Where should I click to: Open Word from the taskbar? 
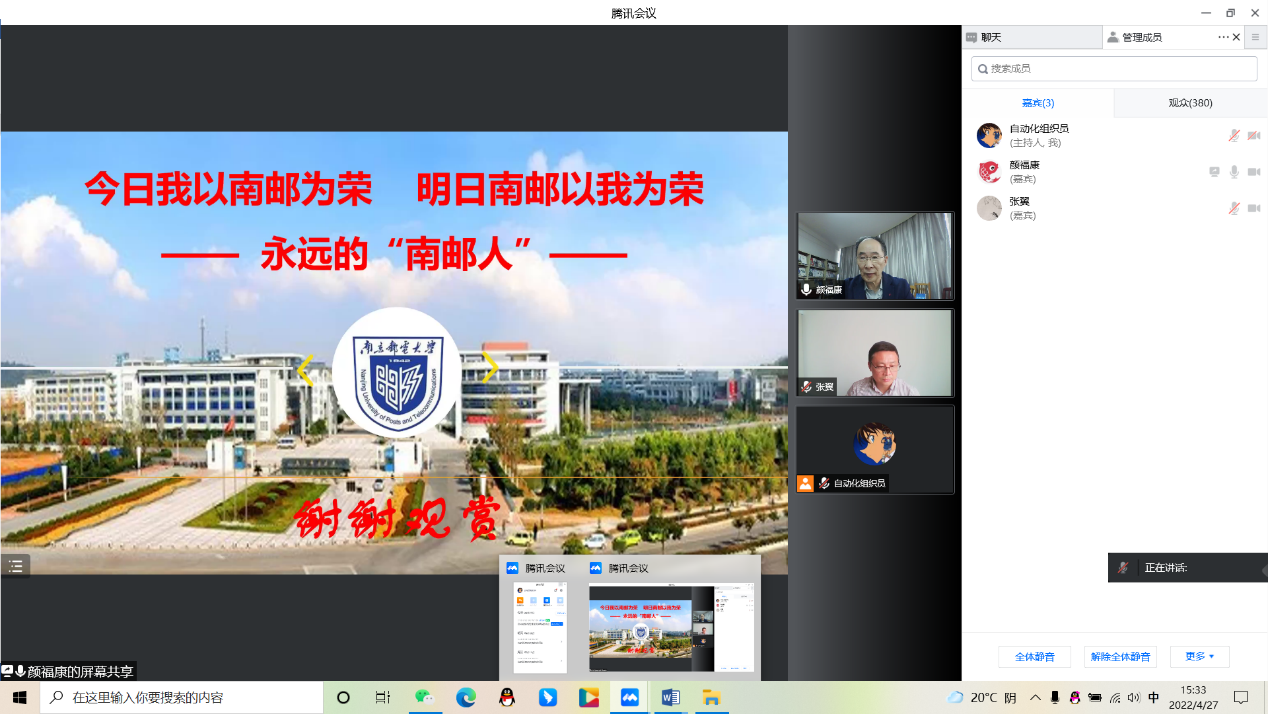click(x=670, y=697)
